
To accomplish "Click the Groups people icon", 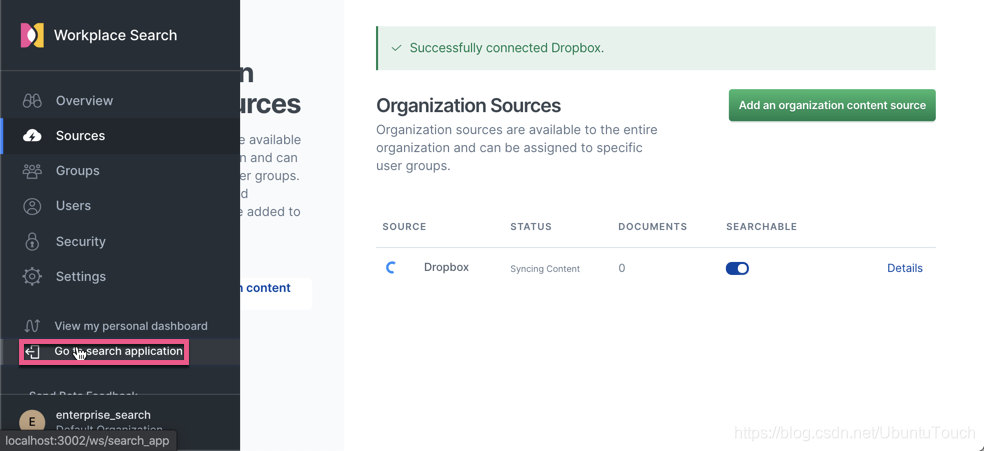I will click(x=32, y=171).
